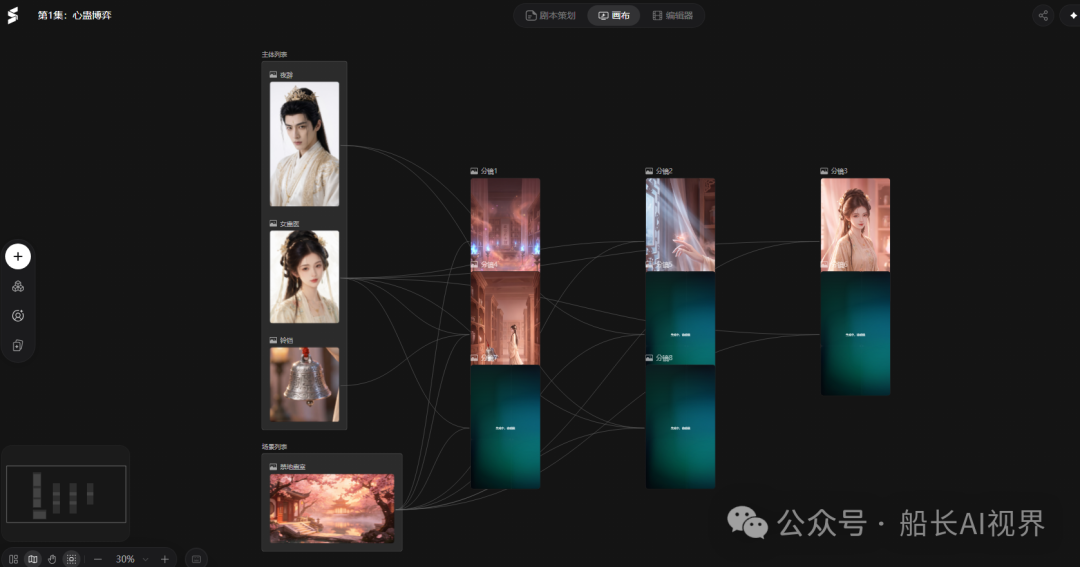Click the image icon beside 分镜8

(650, 358)
